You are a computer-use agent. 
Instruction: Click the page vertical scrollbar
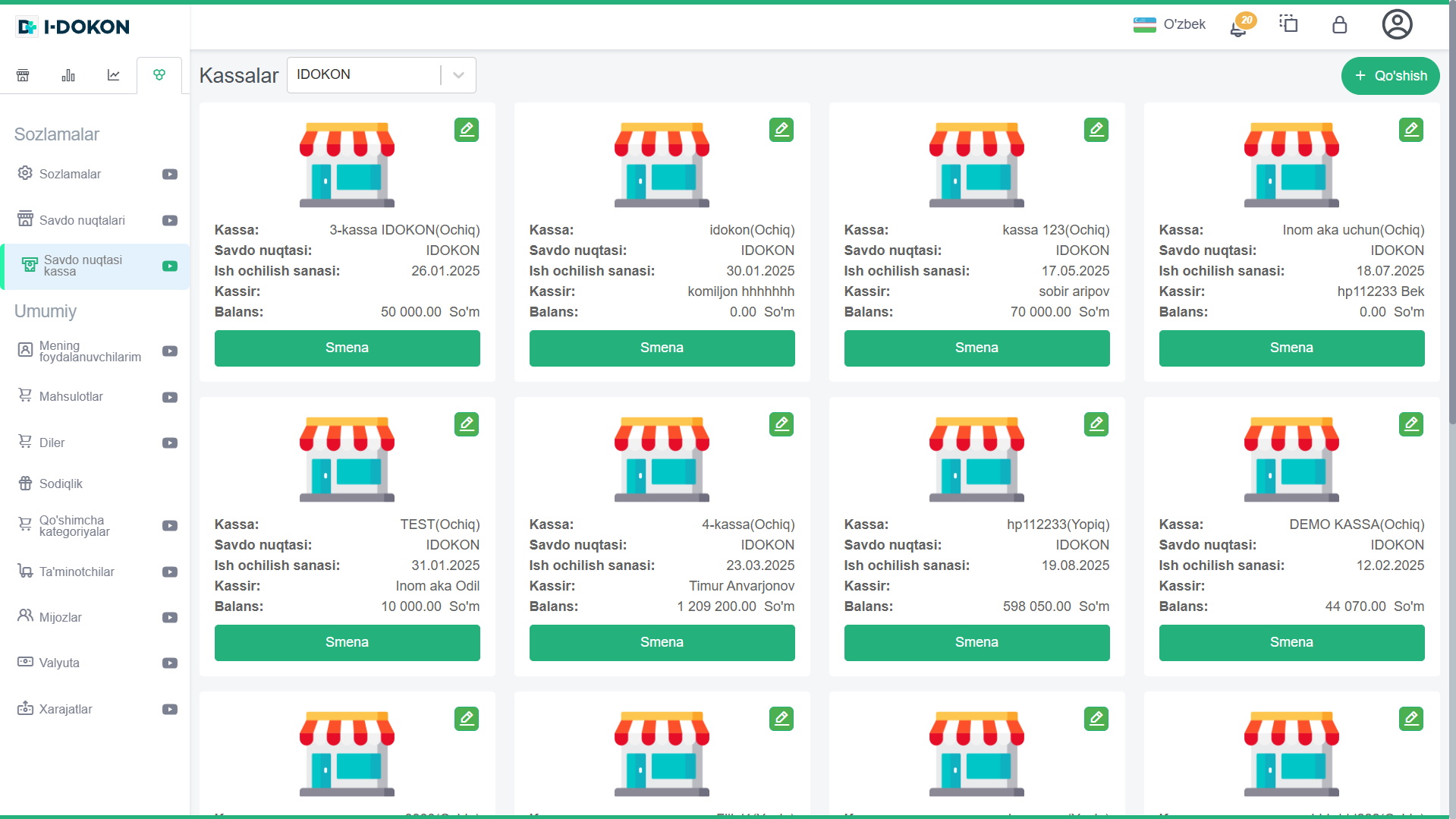coord(1451,228)
